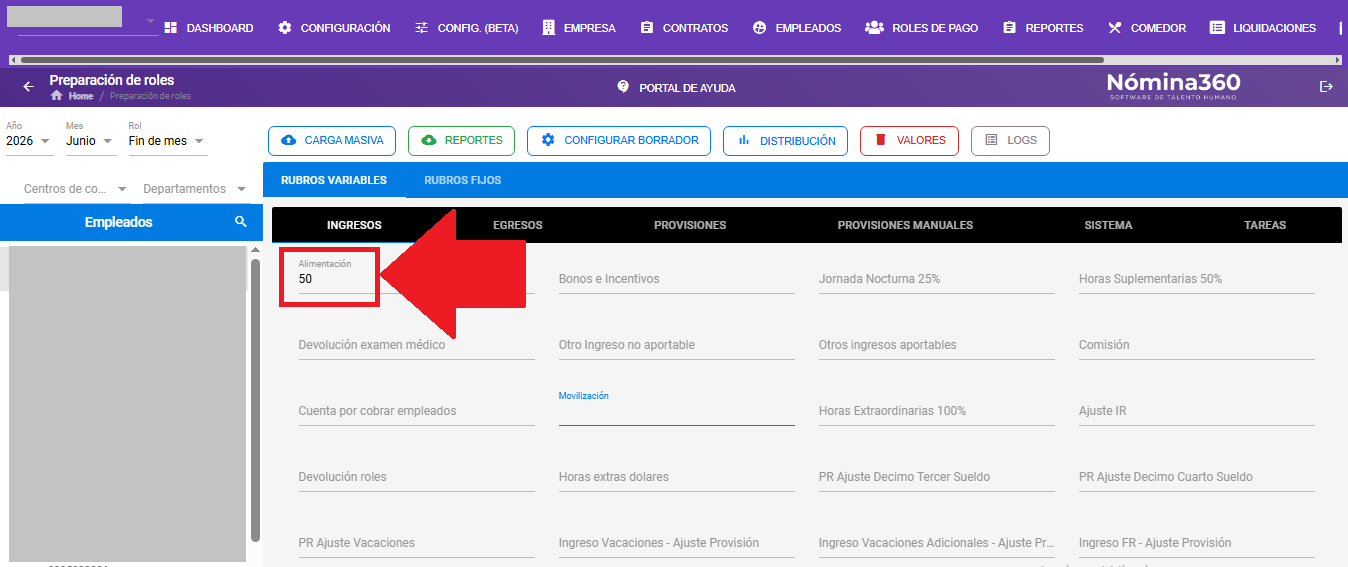Viewport: 1348px width, 567px height.
Task: Click the Dashboard grid icon
Action: click(170, 28)
